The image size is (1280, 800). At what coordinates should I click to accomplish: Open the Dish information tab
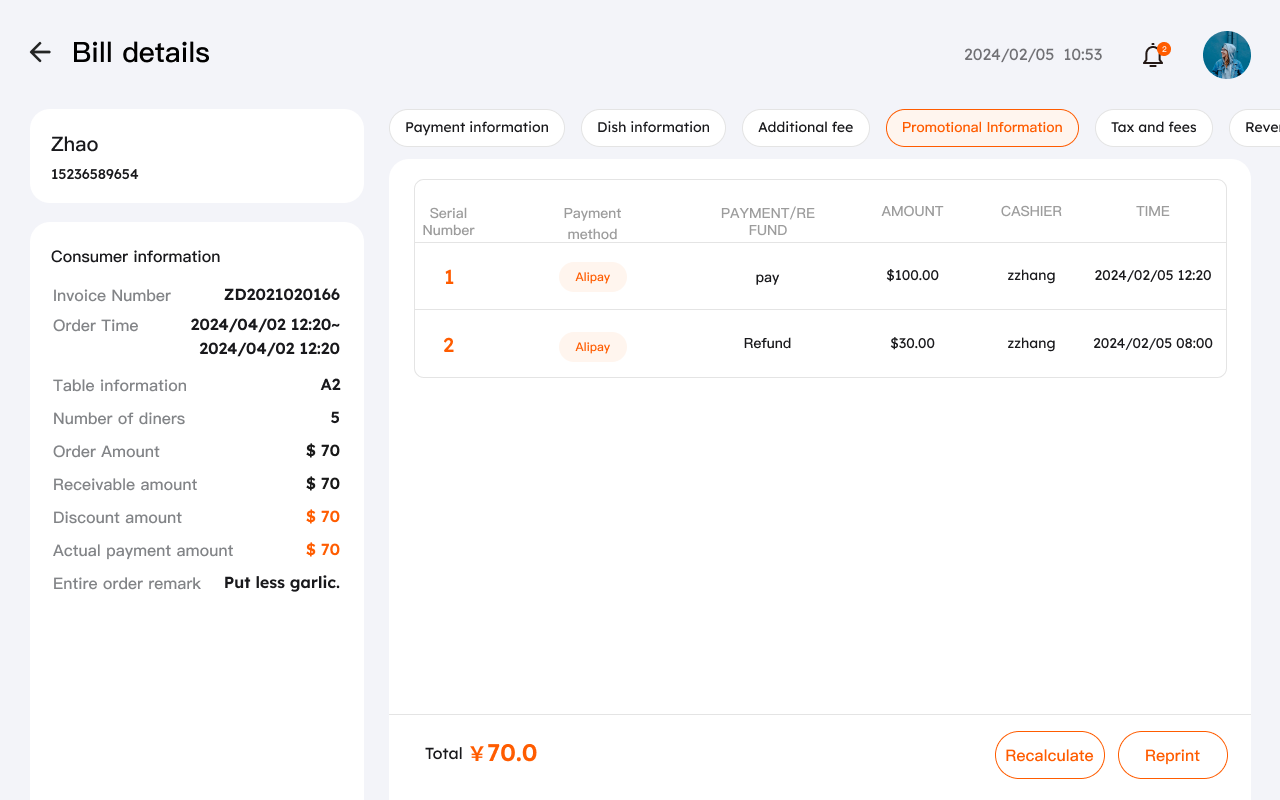point(653,128)
